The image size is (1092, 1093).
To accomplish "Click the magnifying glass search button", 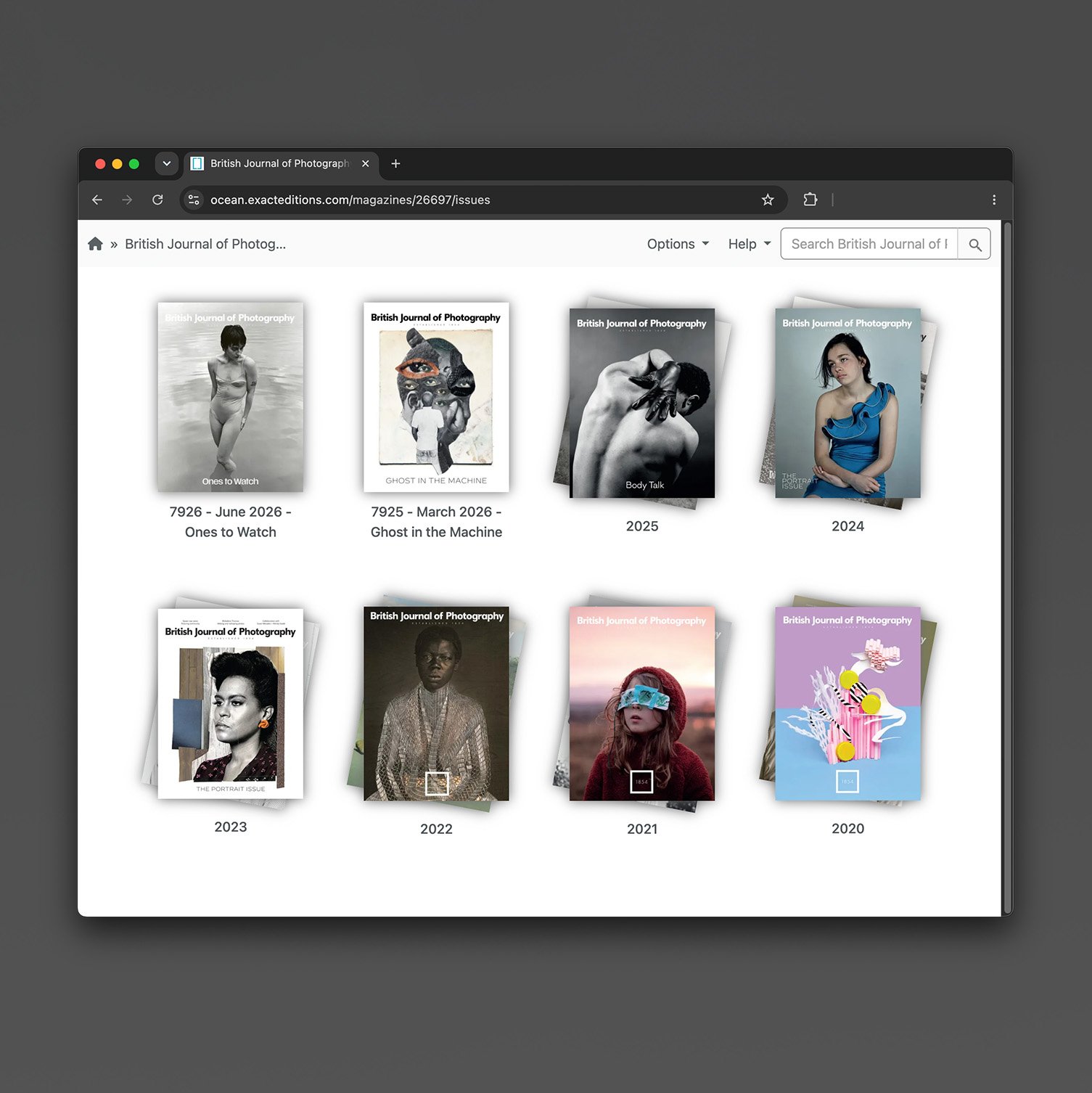I will click(x=974, y=245).
